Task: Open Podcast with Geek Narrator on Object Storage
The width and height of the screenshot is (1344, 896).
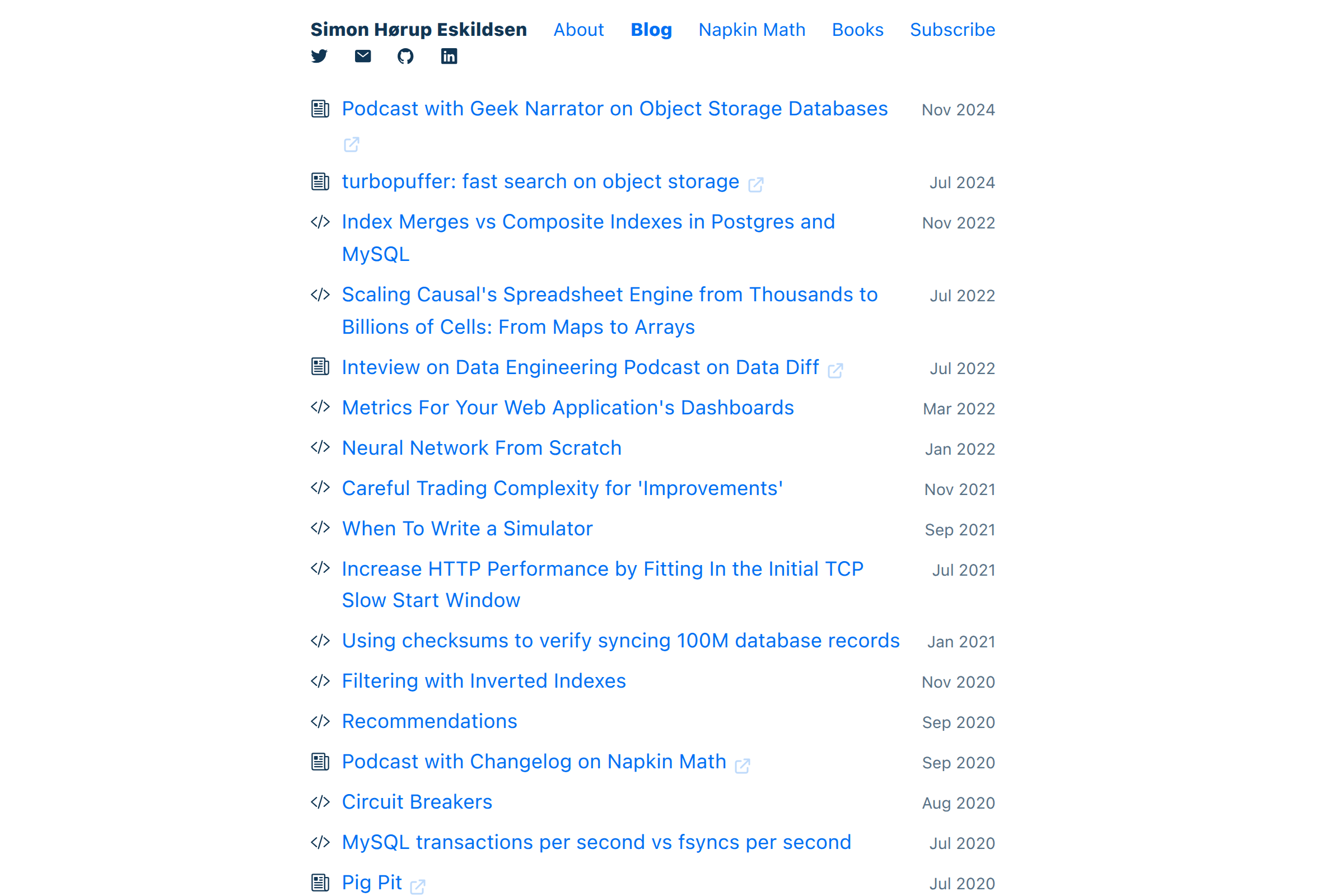Action: click(x=615, y=109)
